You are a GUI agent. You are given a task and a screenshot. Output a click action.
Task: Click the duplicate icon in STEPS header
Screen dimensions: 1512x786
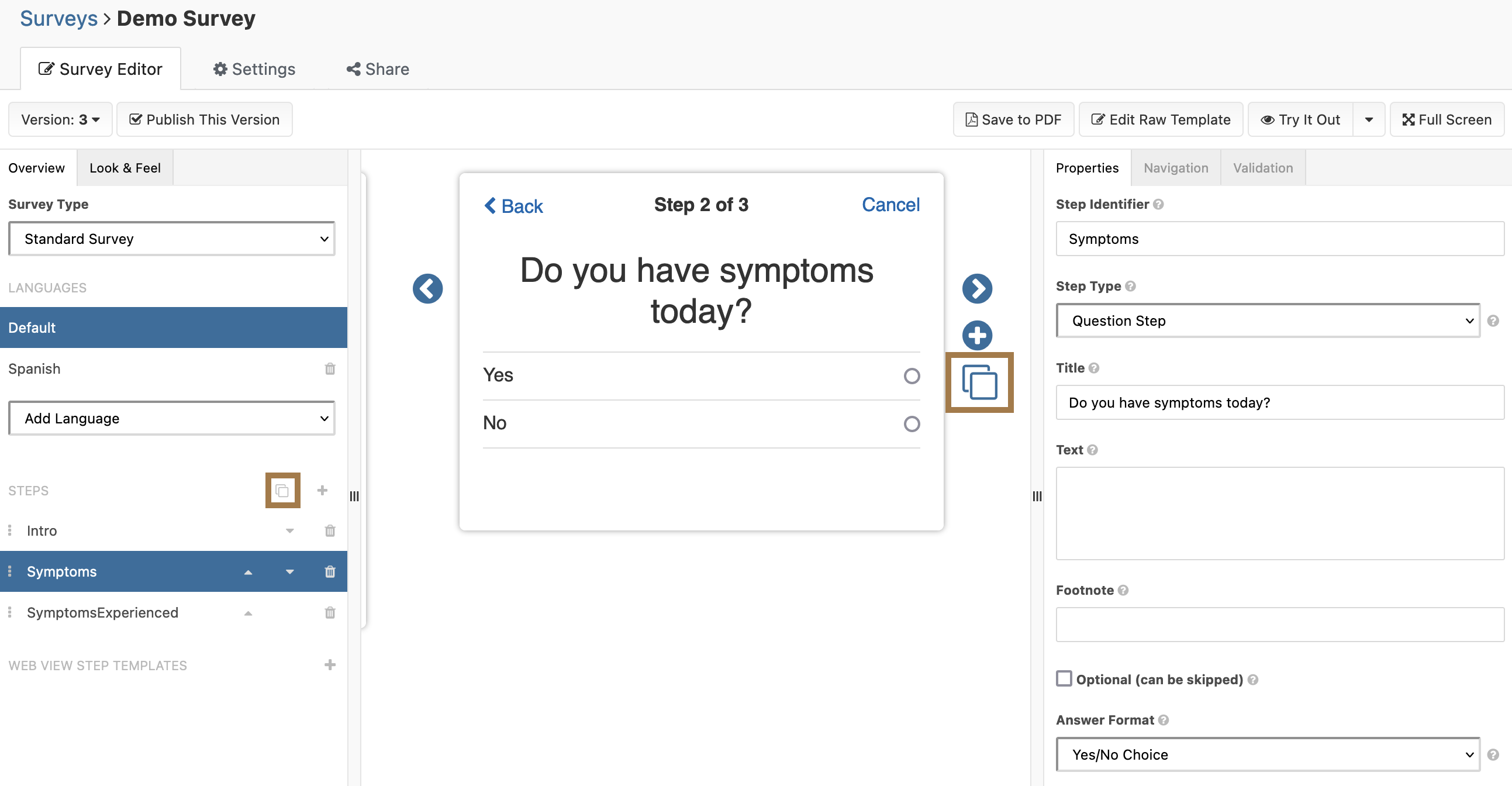[x=282, y=490]
